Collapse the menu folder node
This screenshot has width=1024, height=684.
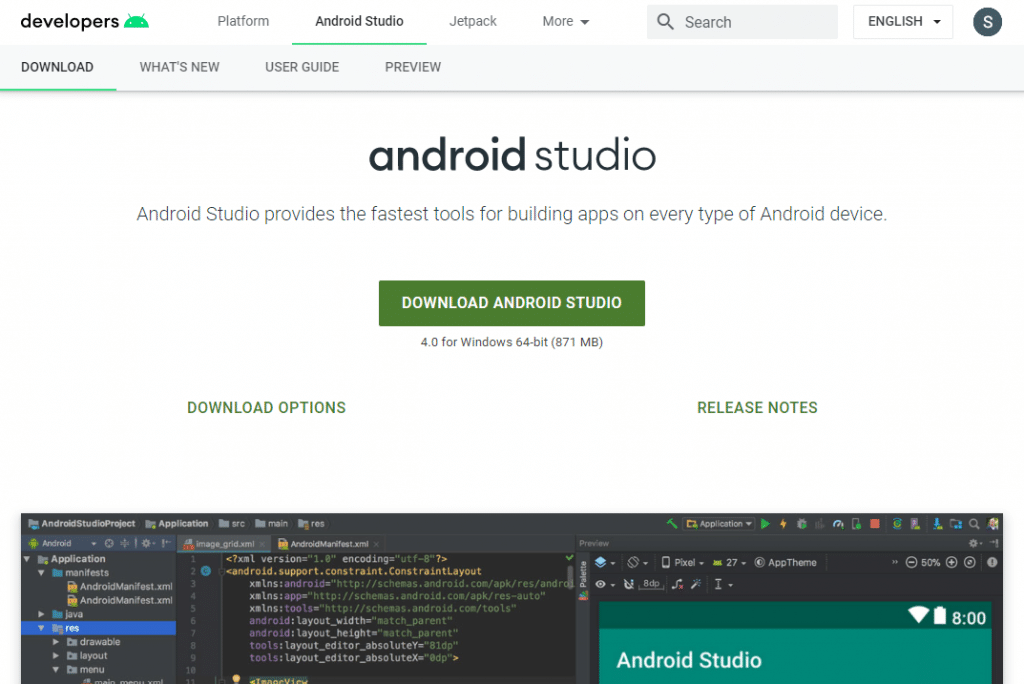pyautogui.click(x=56, y=670)
